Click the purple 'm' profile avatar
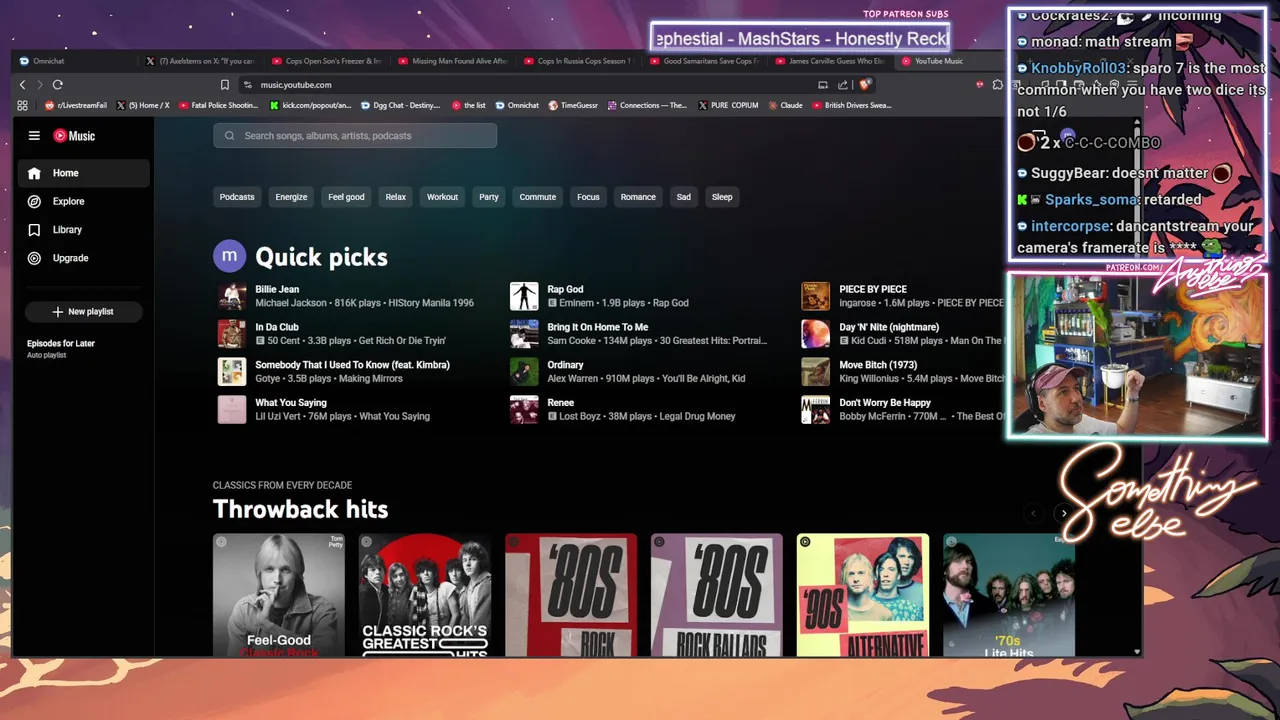This screenshot has height=720, width=1280. click(x=229, y=256)
